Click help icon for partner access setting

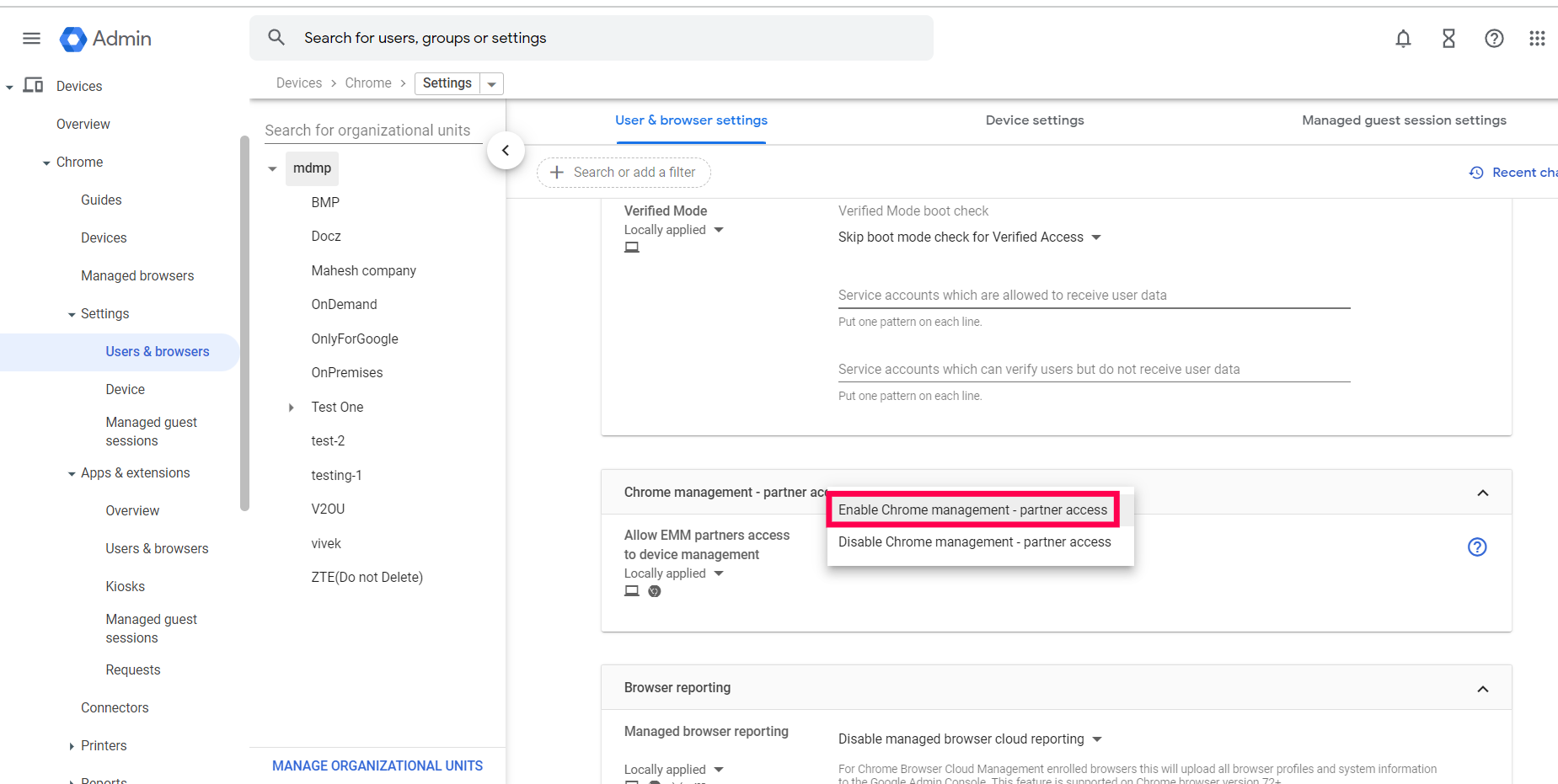(x=1477, y=547)
